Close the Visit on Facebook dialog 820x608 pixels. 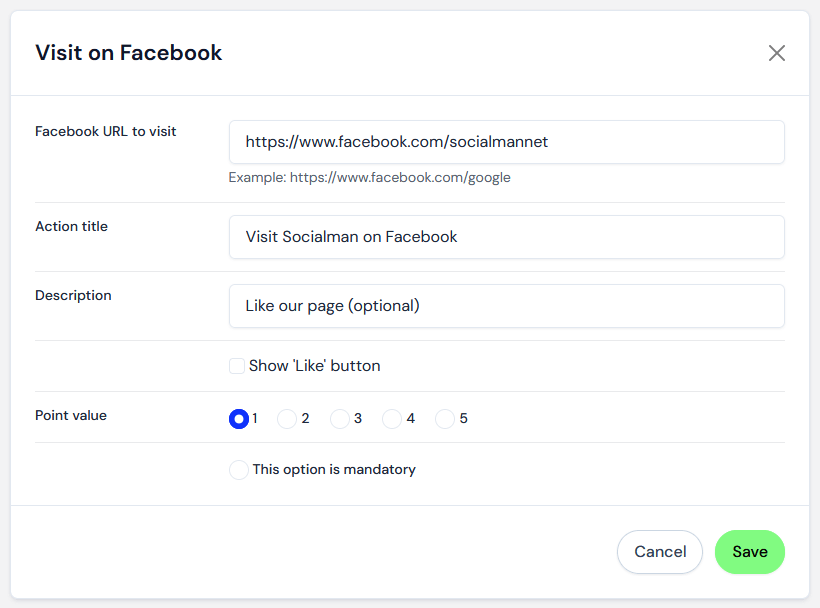(x=777, y=53)
